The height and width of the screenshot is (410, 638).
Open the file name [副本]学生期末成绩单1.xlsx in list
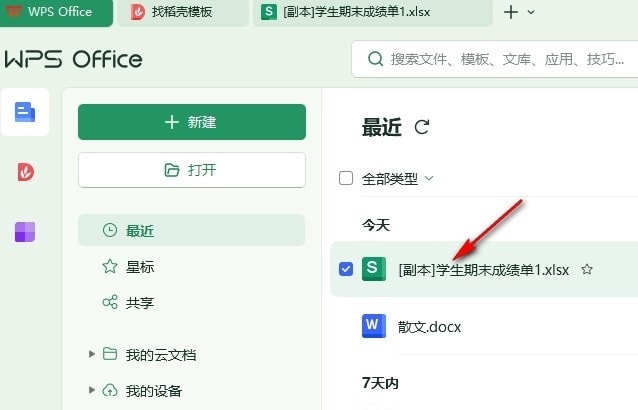click(x=484, y=270)
